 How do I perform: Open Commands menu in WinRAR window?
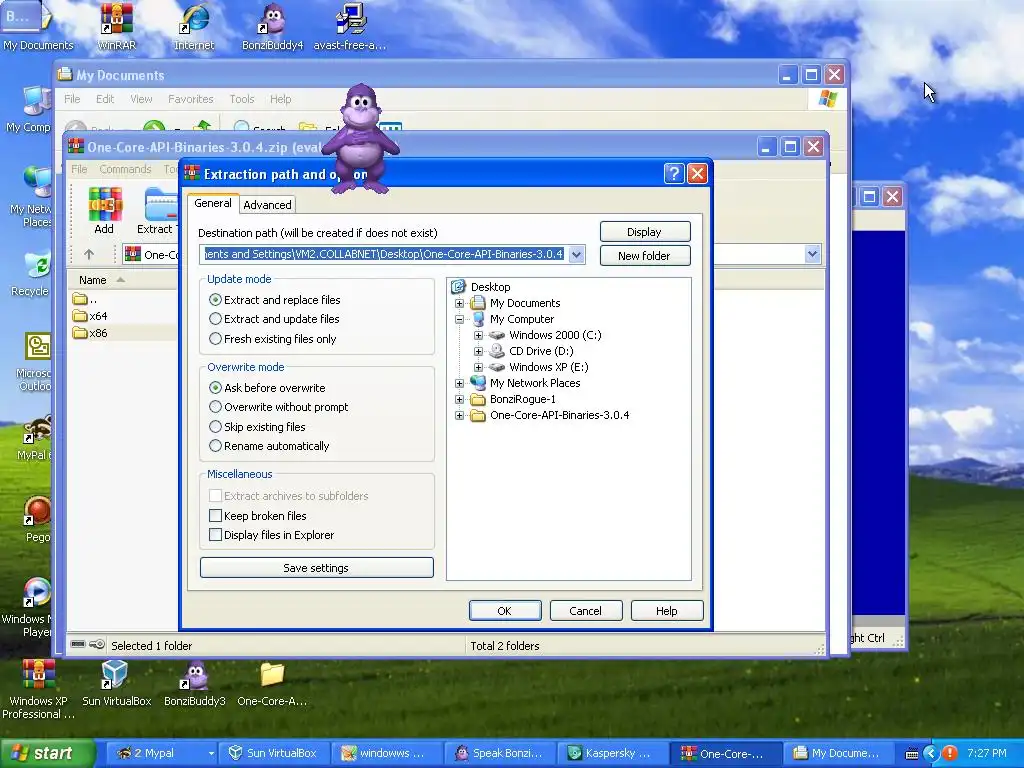125,169
